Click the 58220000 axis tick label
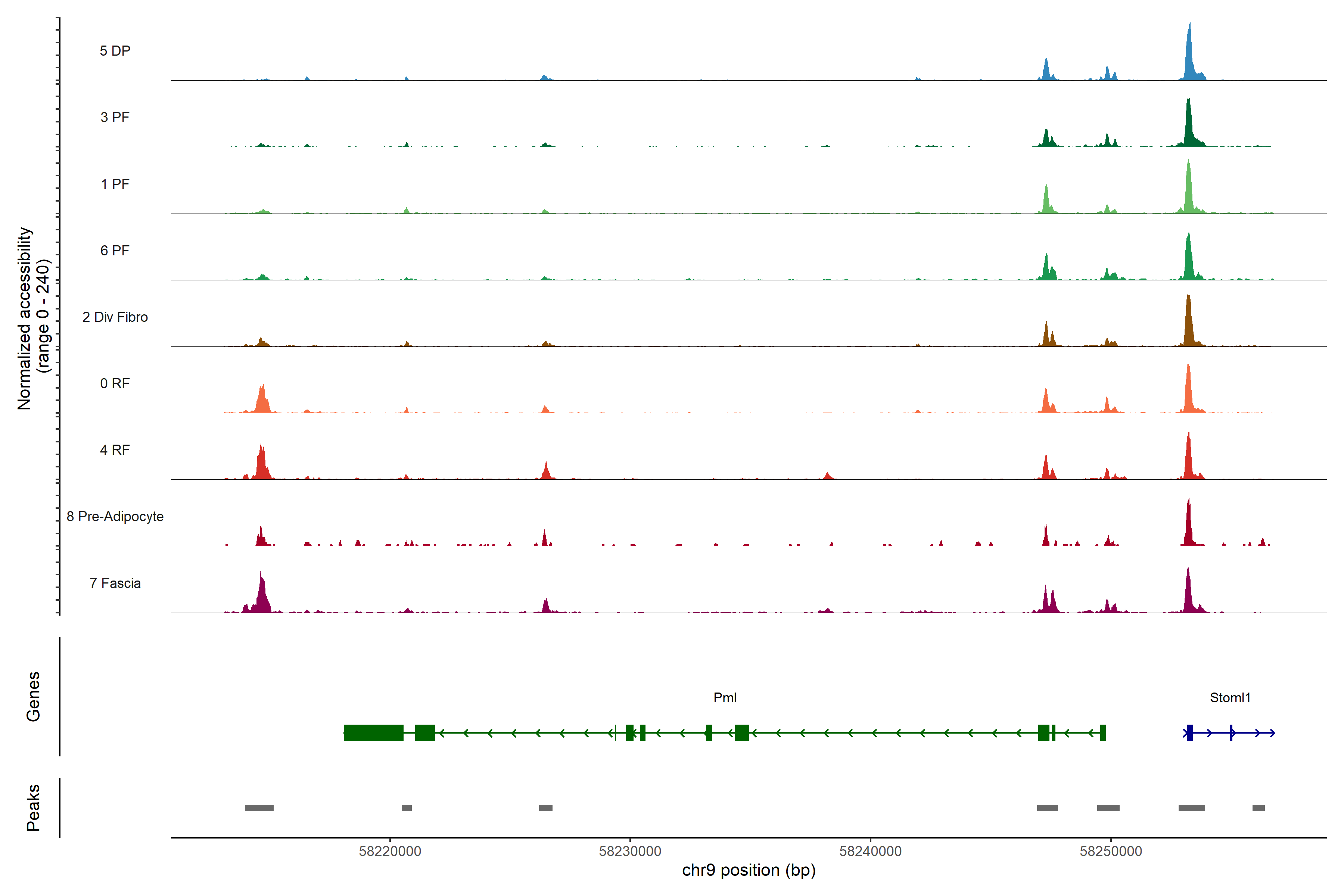1344x896 pixels. tap(390, 851)
